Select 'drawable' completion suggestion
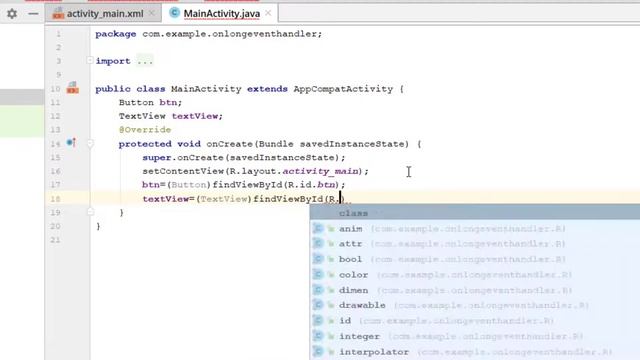Viewport: 640px width, 360px height. (475, 305)
